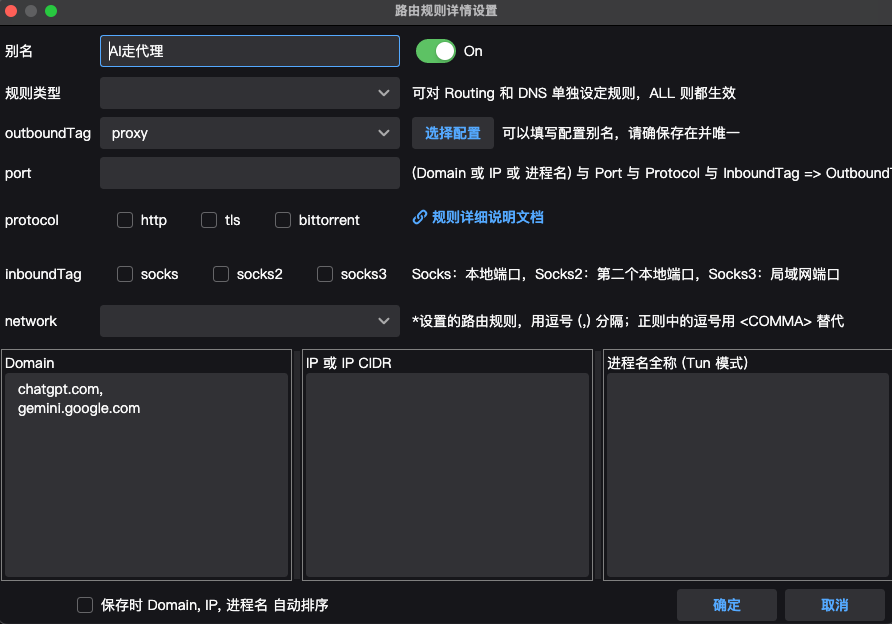Enable the socks3 inboundTag checkbox

coord(324,273)
